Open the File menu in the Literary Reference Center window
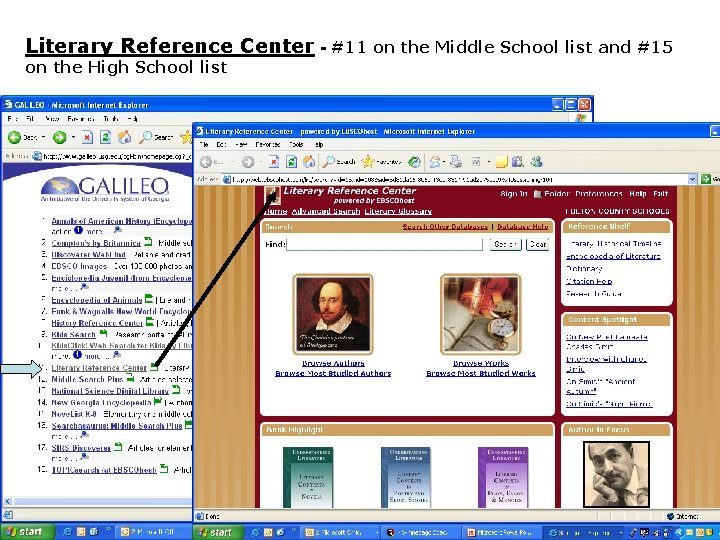The height and width of the screenshot is (540, 720). 204,144
